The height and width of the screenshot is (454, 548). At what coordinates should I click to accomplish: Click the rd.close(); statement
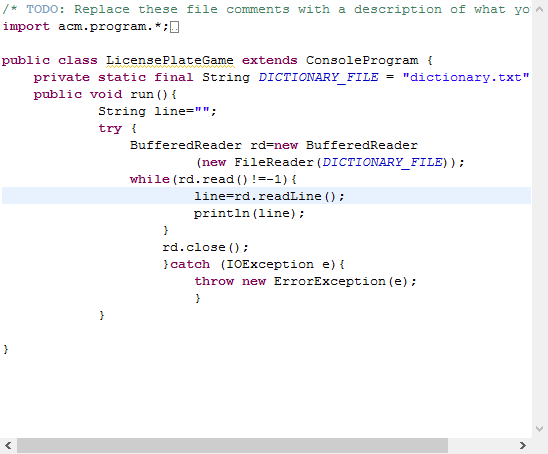coord(205,247)
